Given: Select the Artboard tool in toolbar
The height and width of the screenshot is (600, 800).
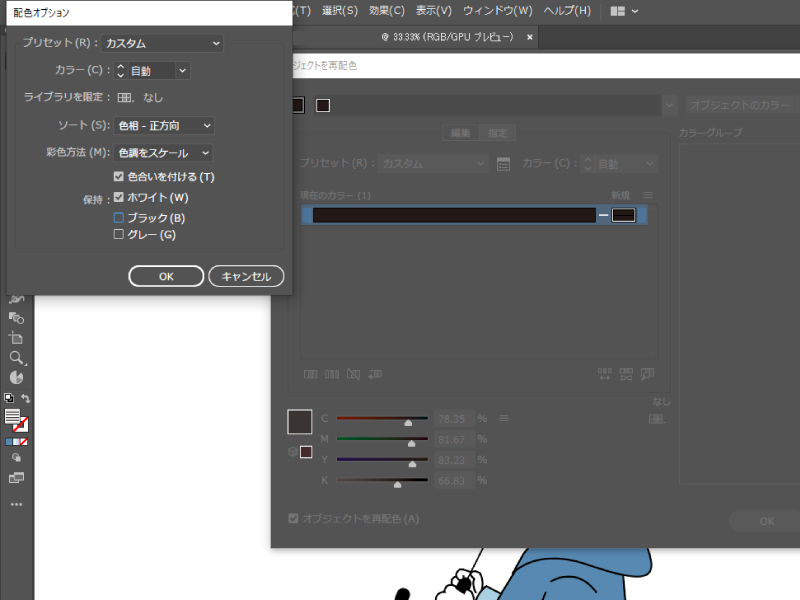Looking at the screenshot, I should click(x=16, y=338).
